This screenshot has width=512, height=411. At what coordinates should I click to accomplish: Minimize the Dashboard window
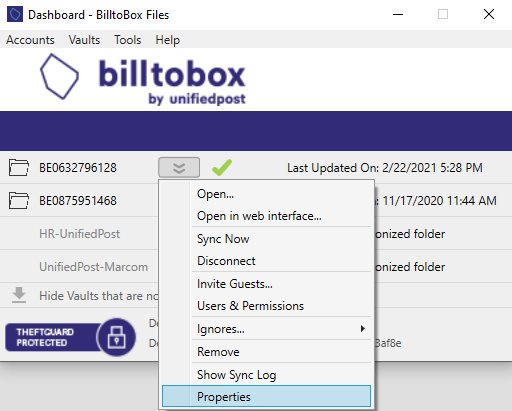398,14
